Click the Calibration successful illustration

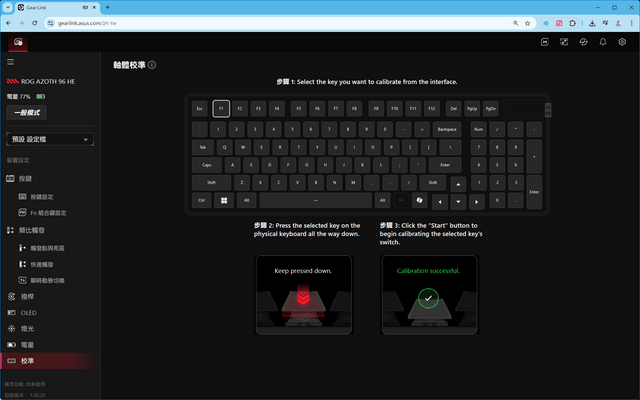[x=429, y=295]
